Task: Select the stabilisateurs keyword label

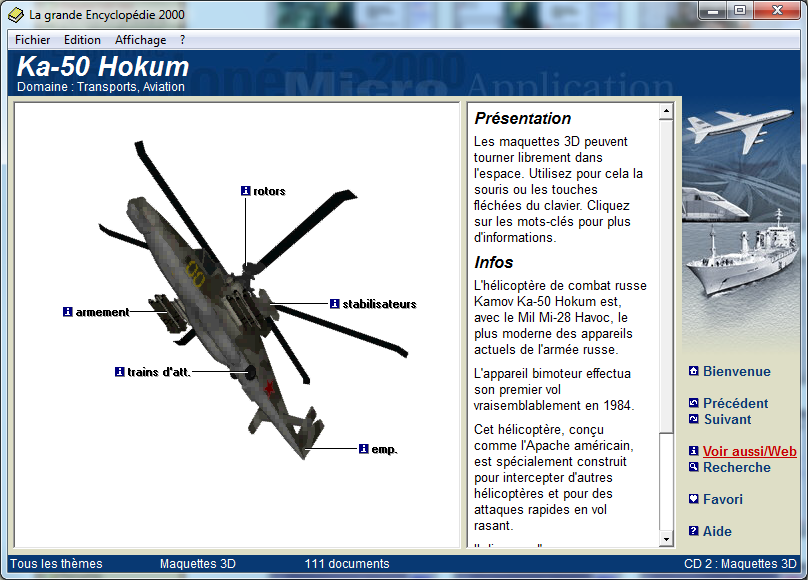Action: pos(379,304)
